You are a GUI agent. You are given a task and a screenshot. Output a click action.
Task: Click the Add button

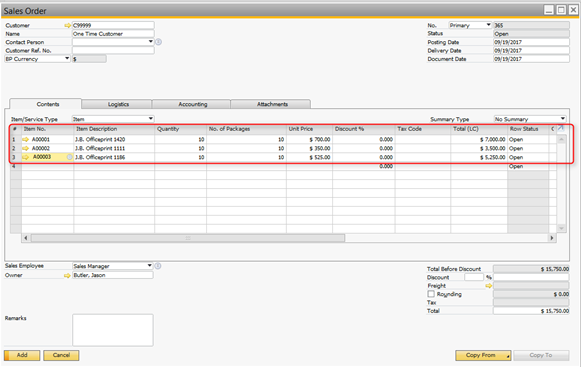click(x=22, y=355)
